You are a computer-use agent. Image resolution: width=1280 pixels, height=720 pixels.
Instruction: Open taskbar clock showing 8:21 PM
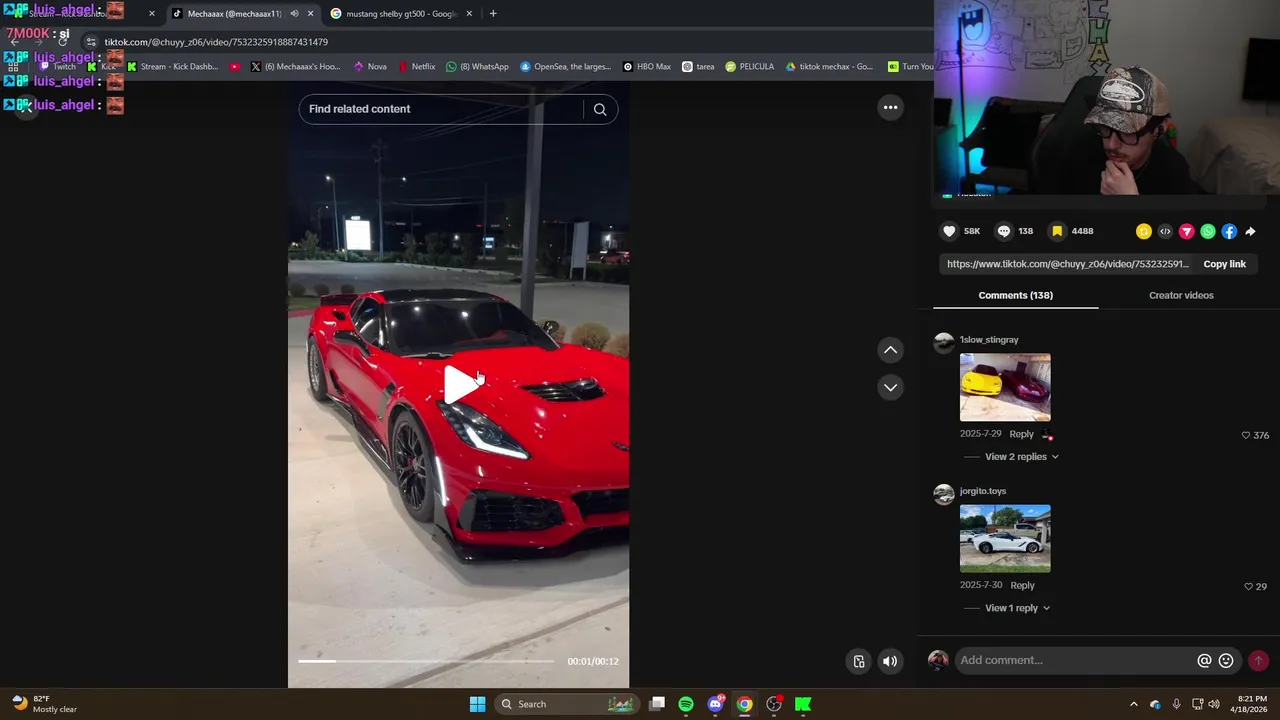(x=1252, y=704)
